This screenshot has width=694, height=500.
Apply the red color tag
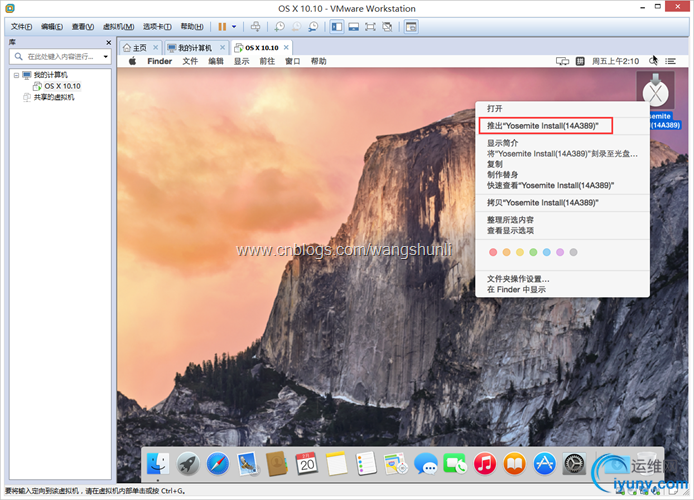(x=493, y=252)
